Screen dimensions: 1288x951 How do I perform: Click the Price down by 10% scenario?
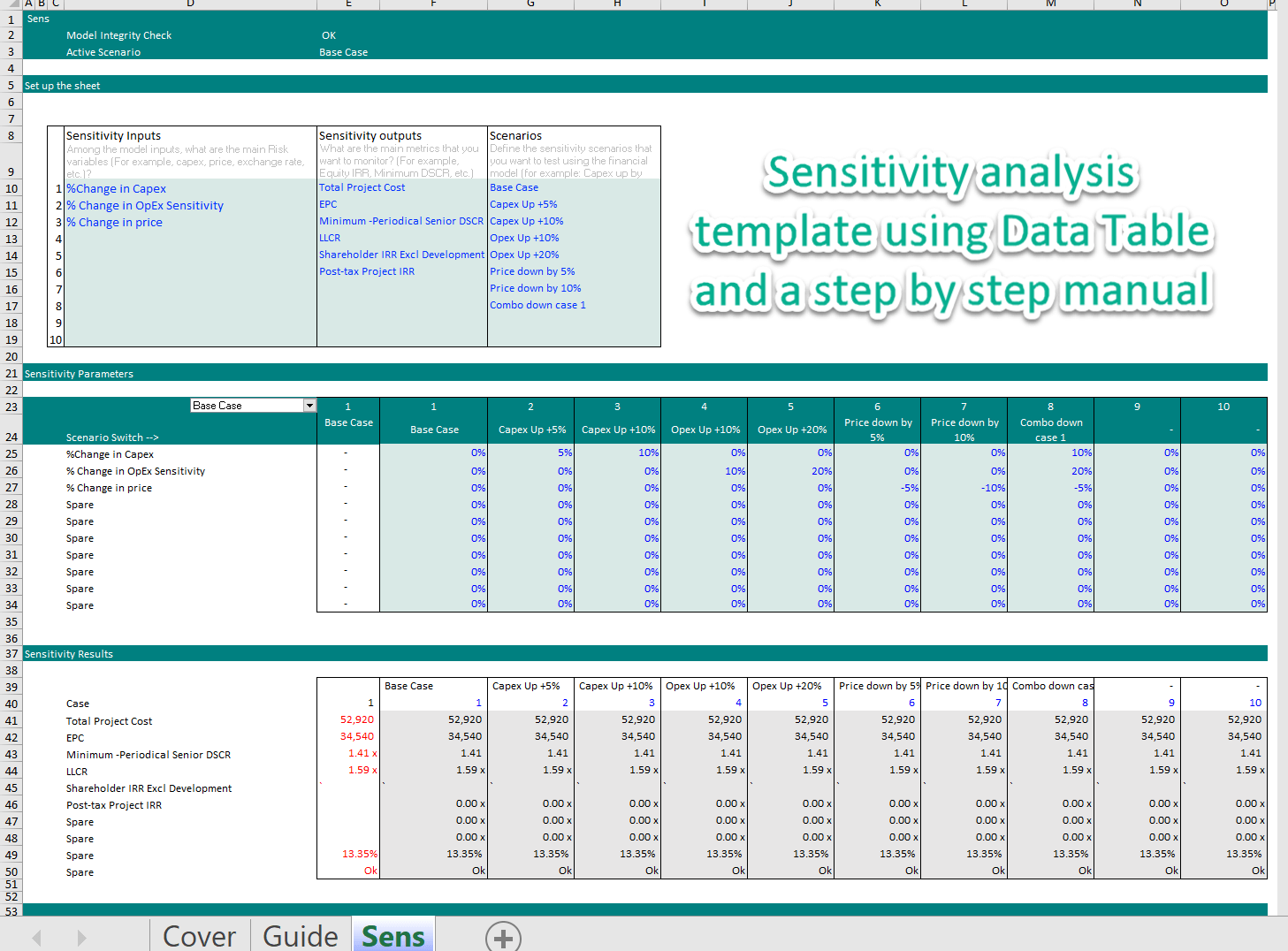click(535, 287)
